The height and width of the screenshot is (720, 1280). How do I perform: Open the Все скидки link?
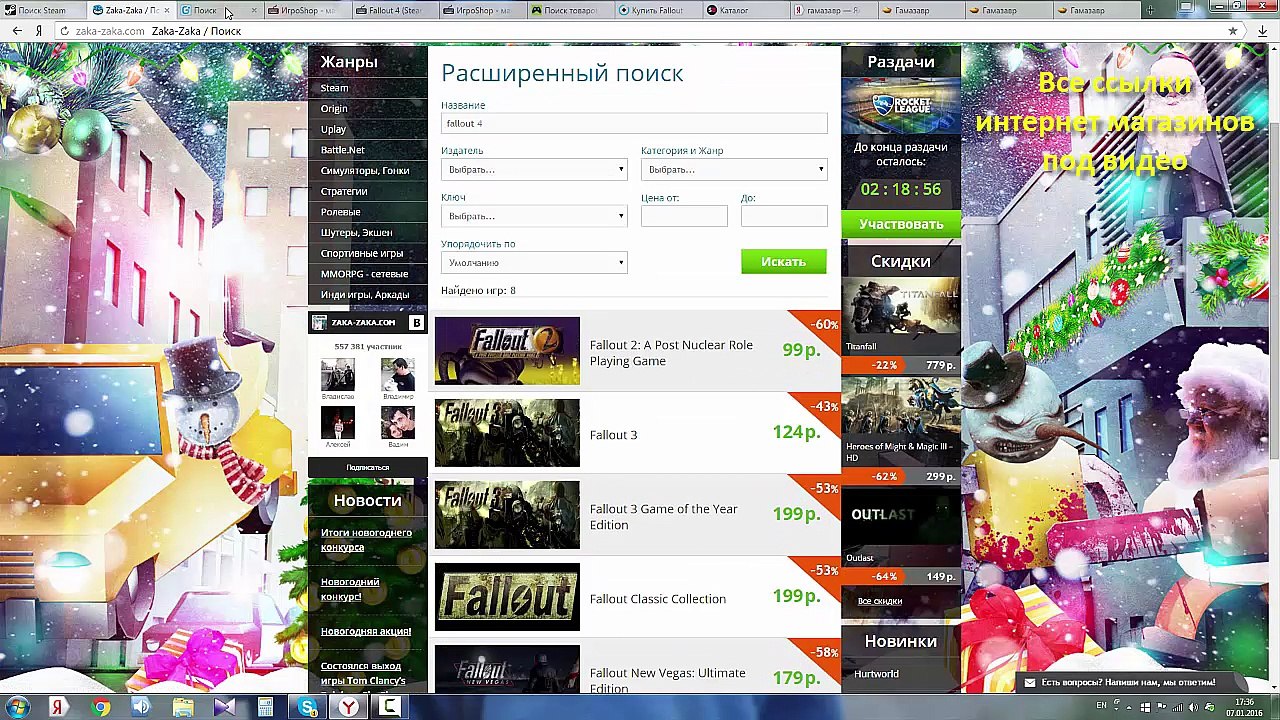click(880, 601)
